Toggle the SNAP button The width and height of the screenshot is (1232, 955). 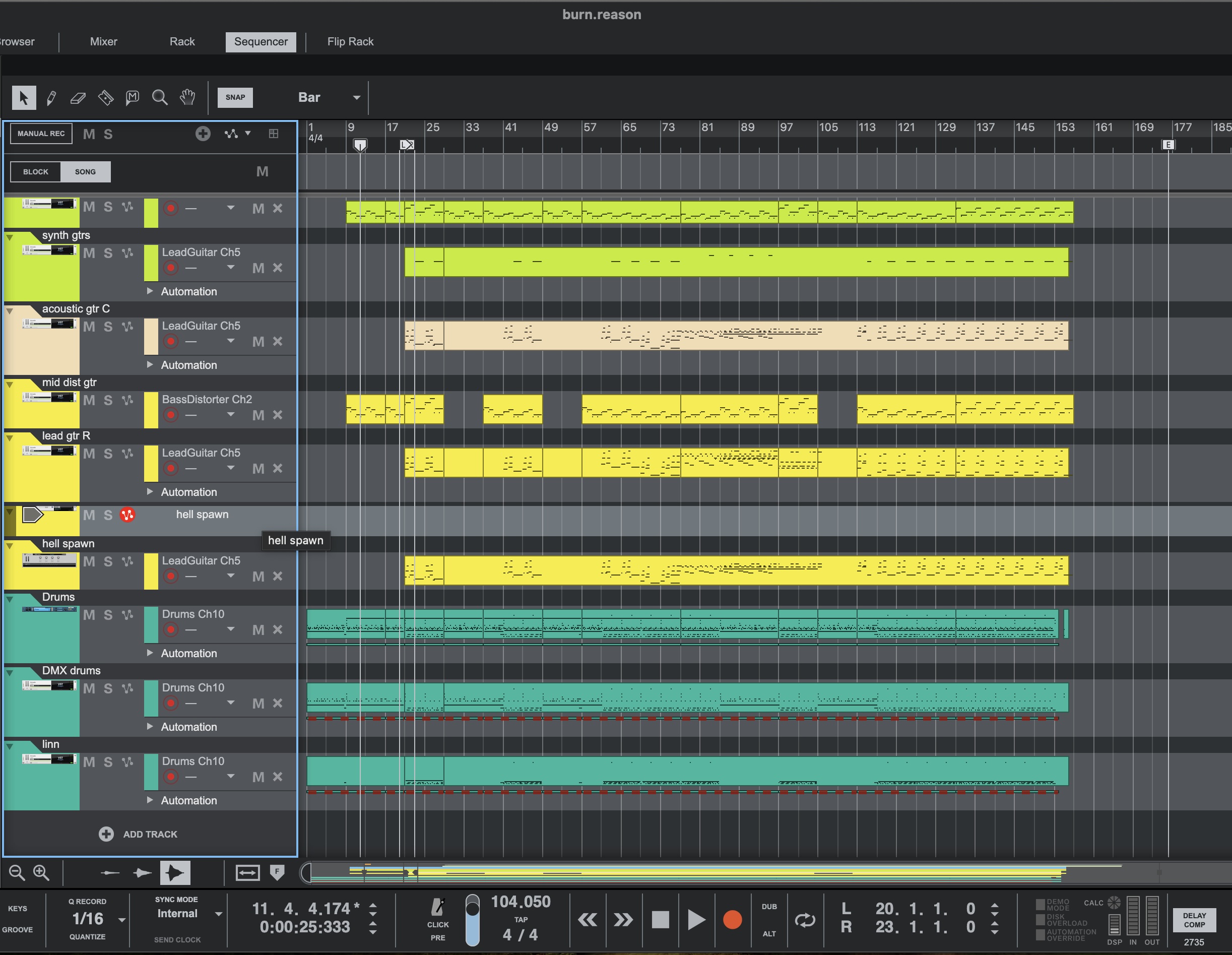(235, 98)
